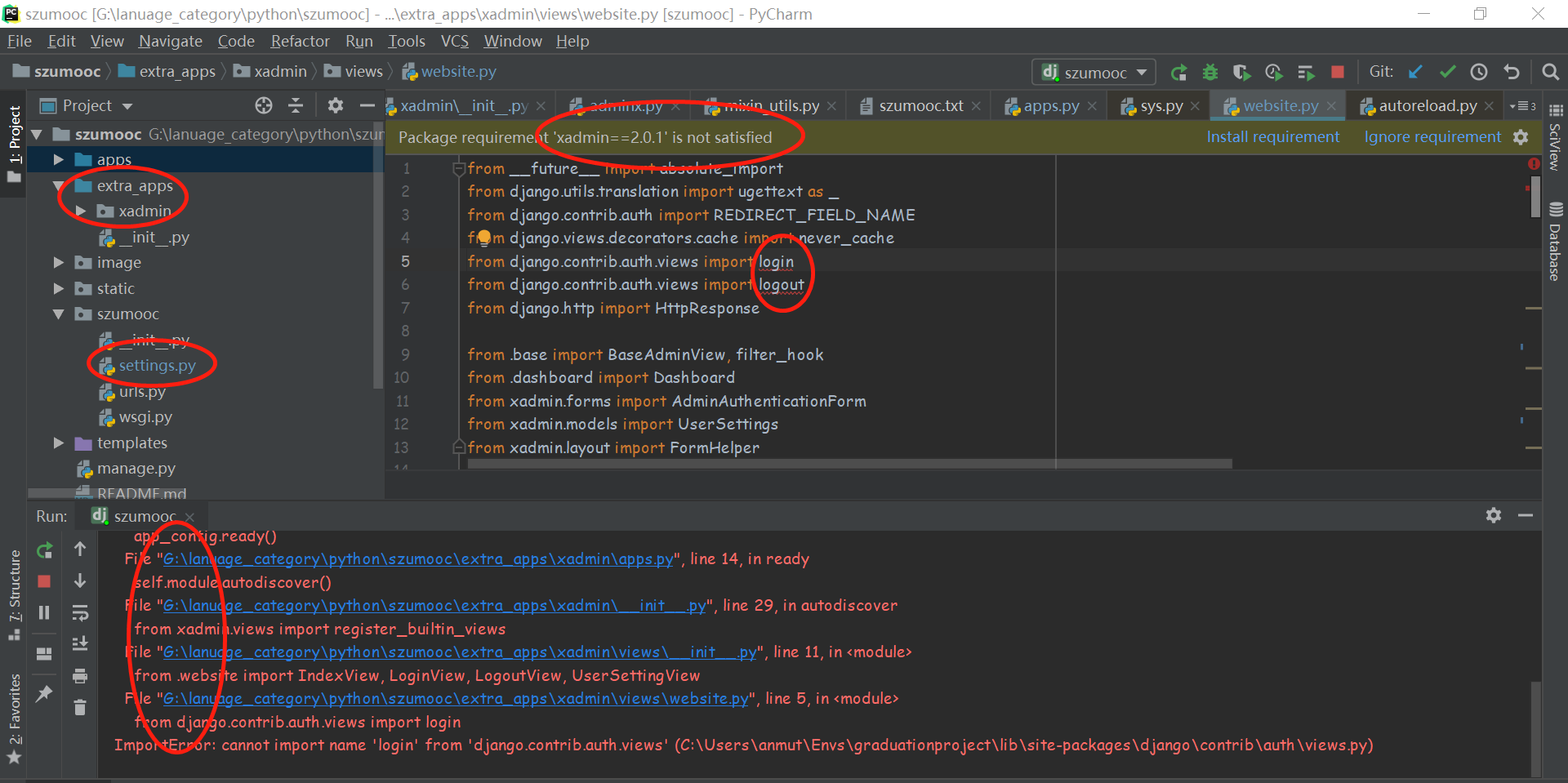Click the concurrency diagram run icon
Image resolution: width=1568 pixels, height=783 pixels.
(1306, 73)
